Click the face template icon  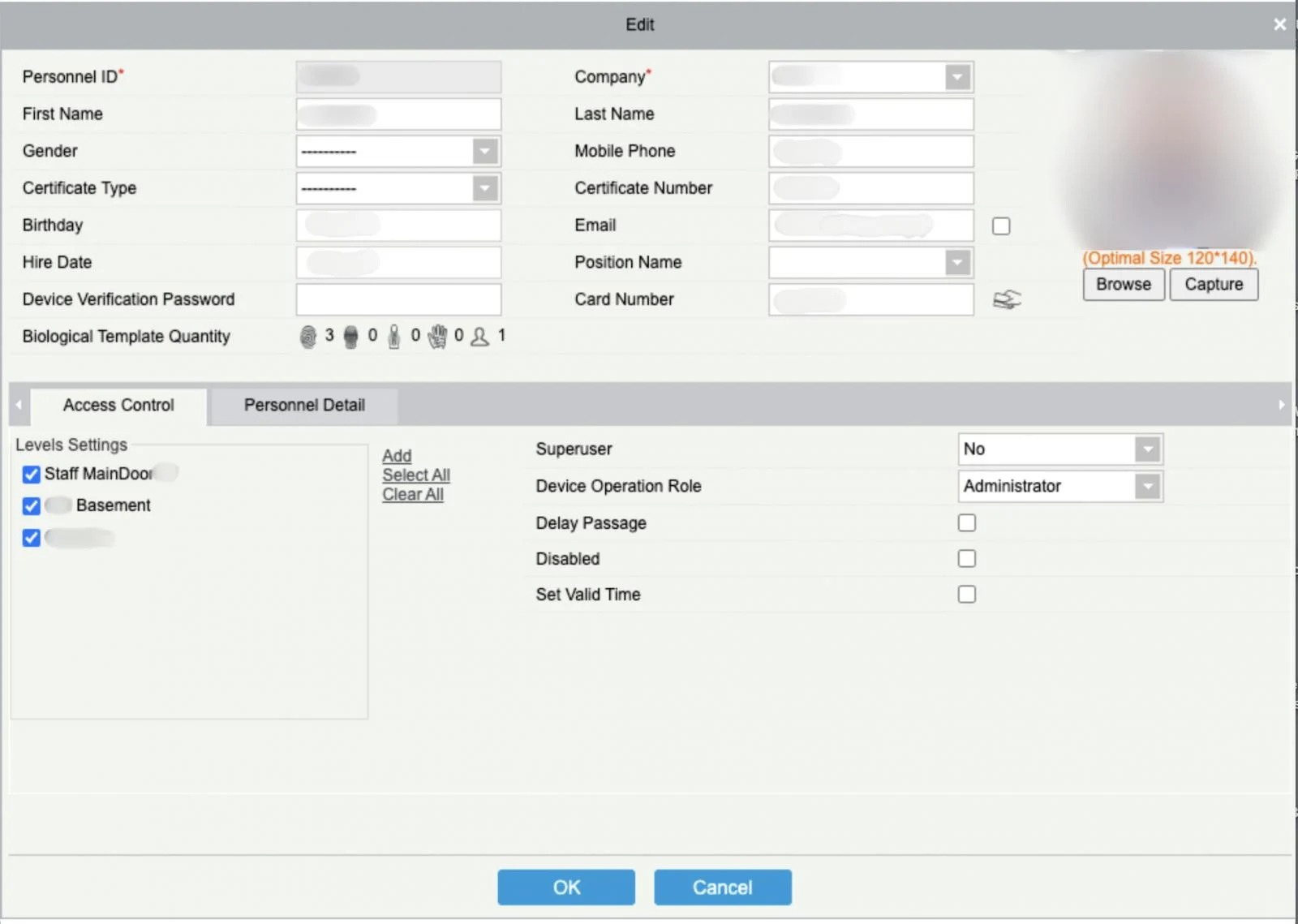(350, 337)
